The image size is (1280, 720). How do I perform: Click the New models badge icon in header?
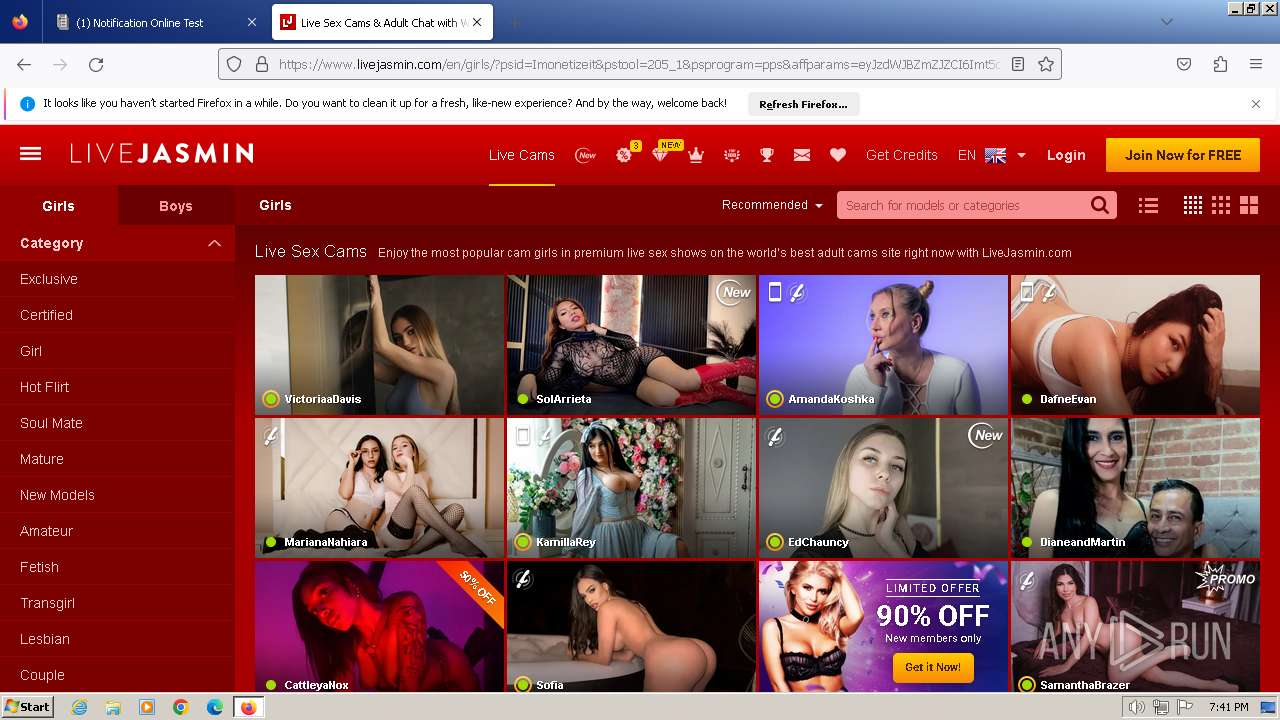pos(586,155)
